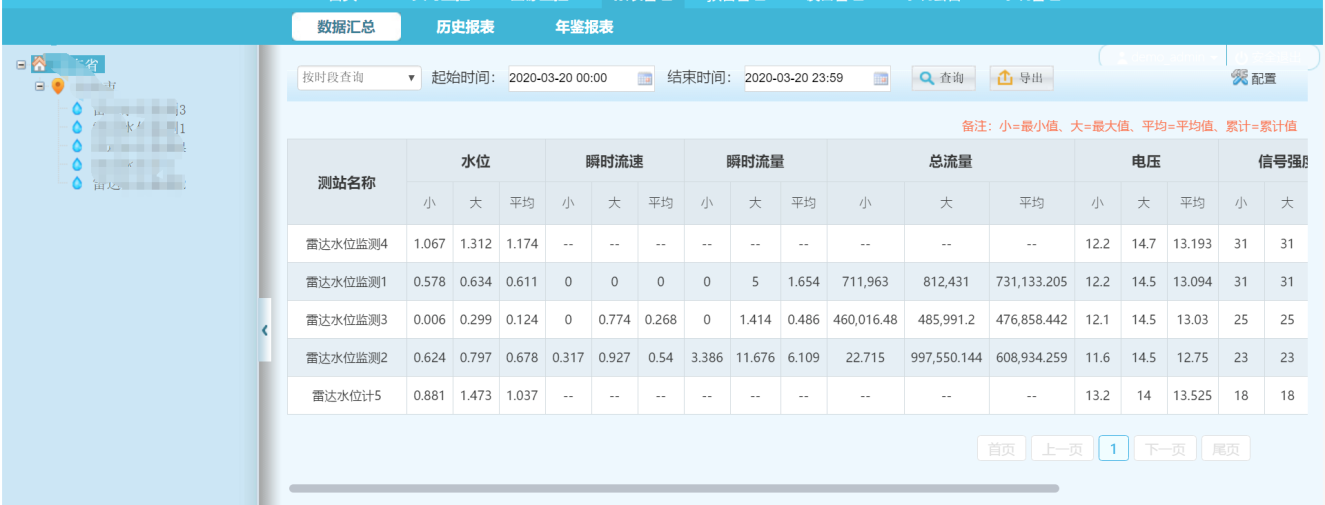Click the water drop icon of station ending in 3
Screen dimensions: 1325x505
(x=77, y=108)
